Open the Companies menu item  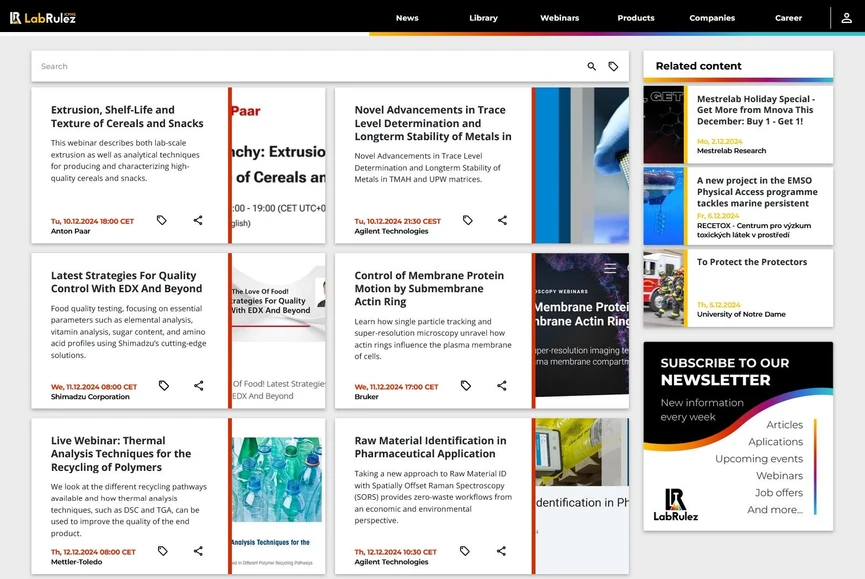point(712,18)
